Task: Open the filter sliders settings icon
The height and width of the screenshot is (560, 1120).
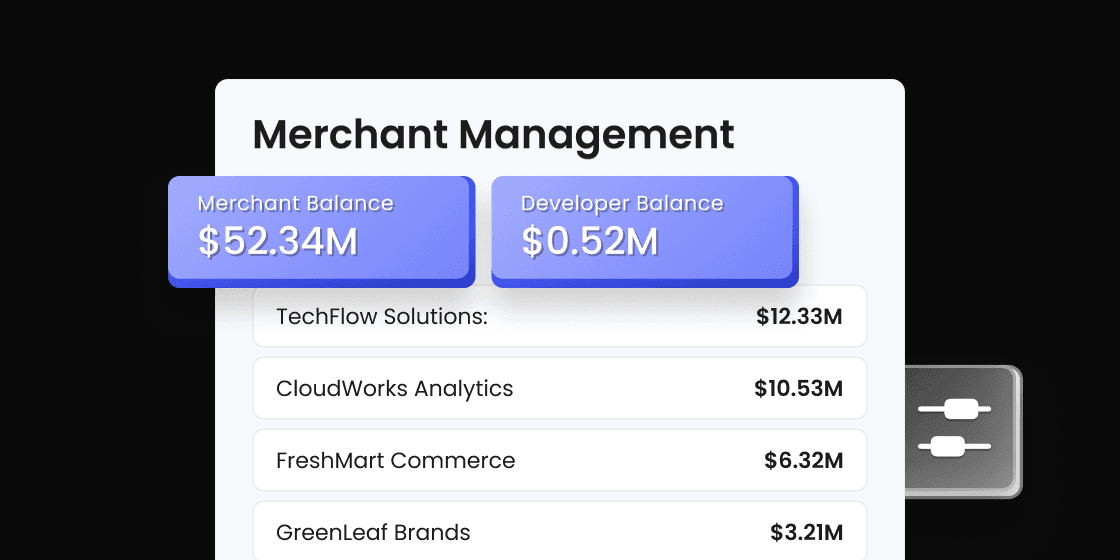Action: 962,429
